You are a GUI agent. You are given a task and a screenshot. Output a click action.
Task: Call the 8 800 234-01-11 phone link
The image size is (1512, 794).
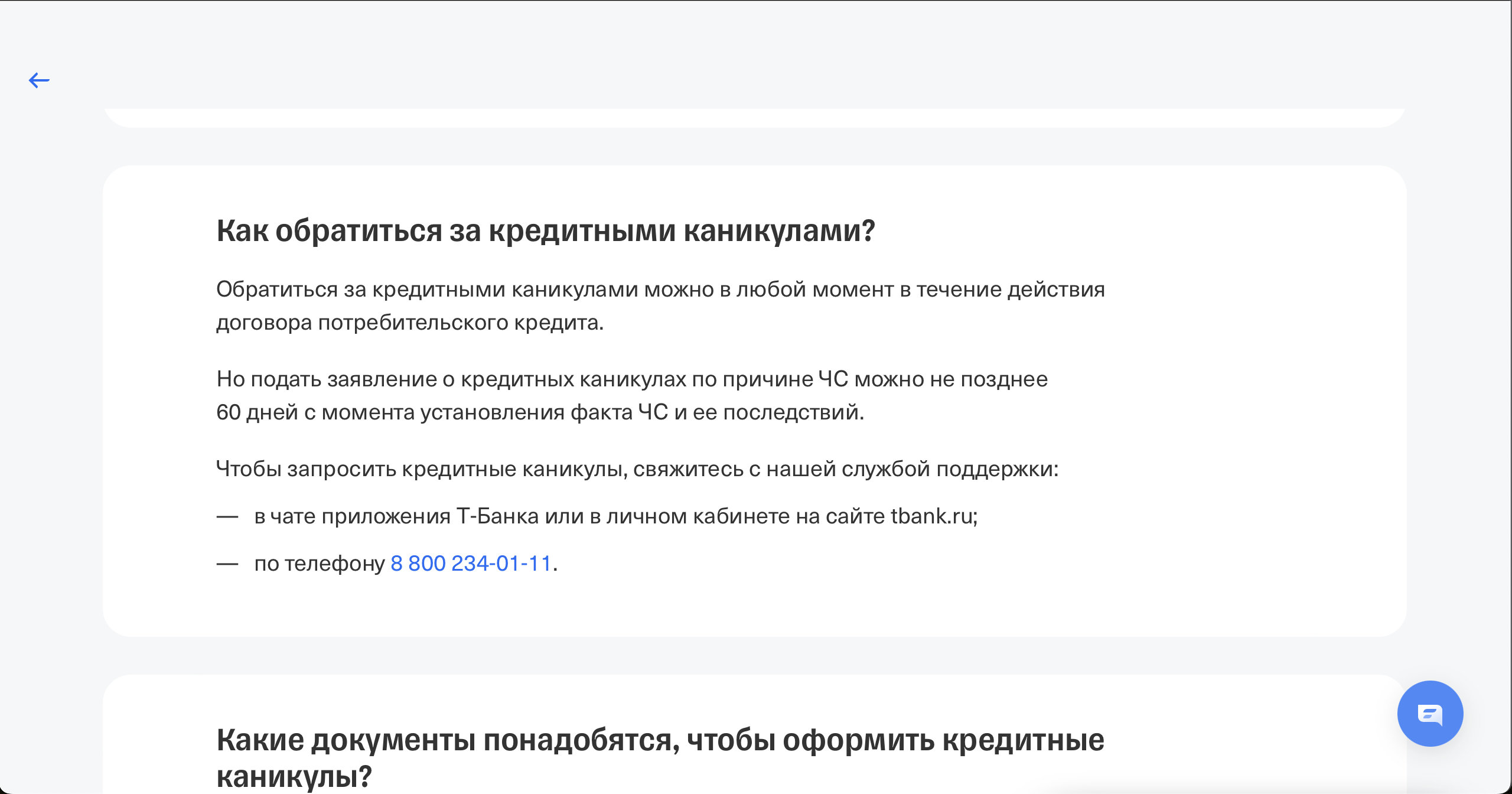tap(471, 564)
